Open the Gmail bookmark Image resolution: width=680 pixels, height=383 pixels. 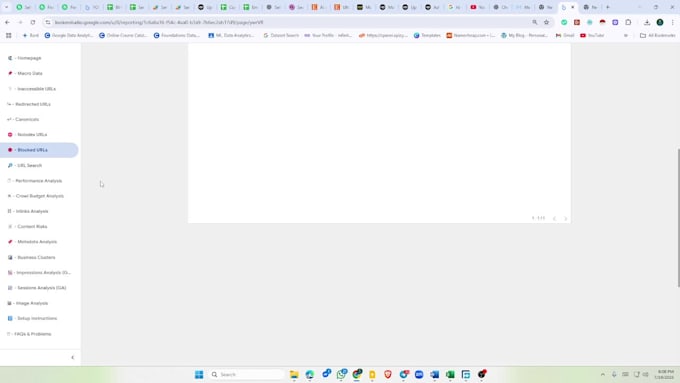click(565, 35)
